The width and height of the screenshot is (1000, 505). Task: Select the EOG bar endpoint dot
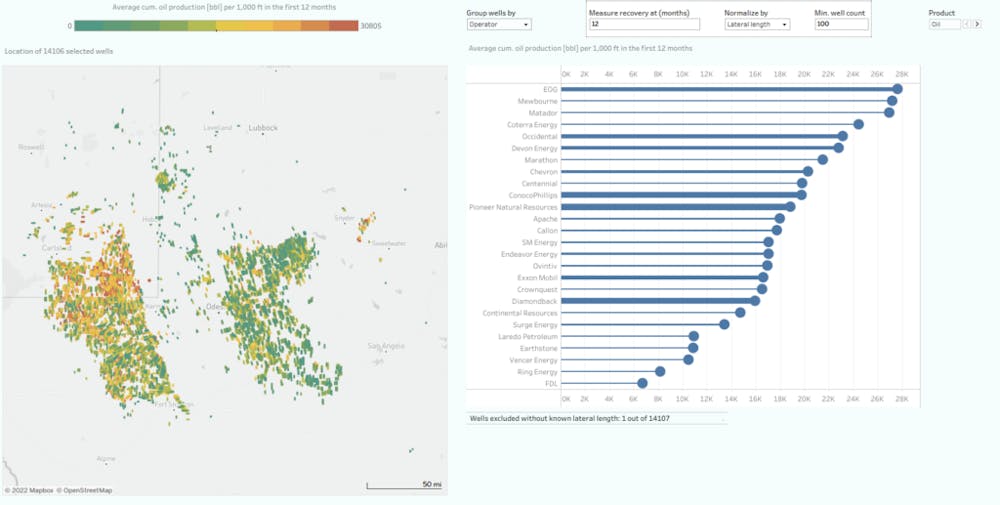897,89
